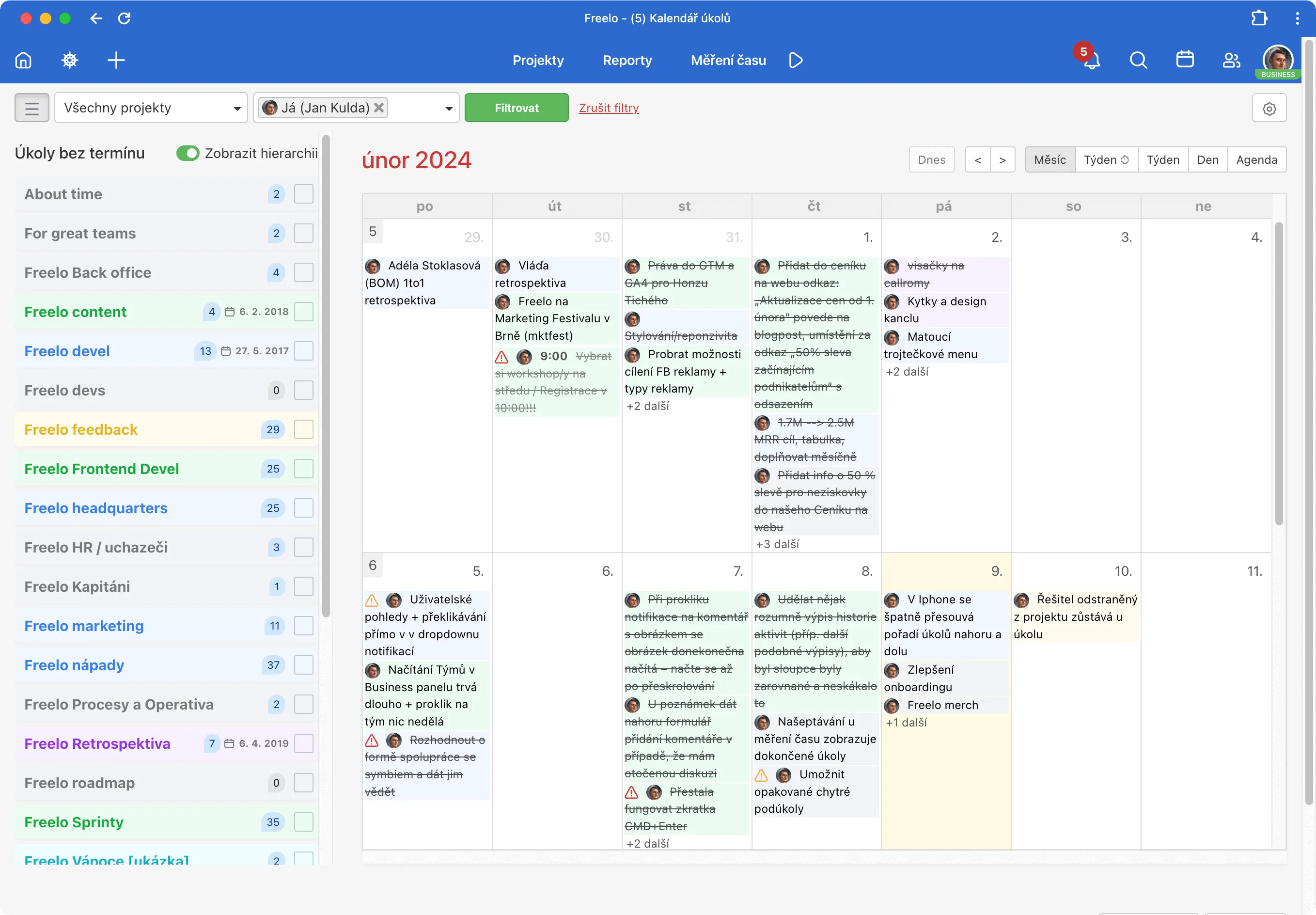Viewport: 1316px width, 915px height.
Task: Open the Reporty menu
Action: 627,60
